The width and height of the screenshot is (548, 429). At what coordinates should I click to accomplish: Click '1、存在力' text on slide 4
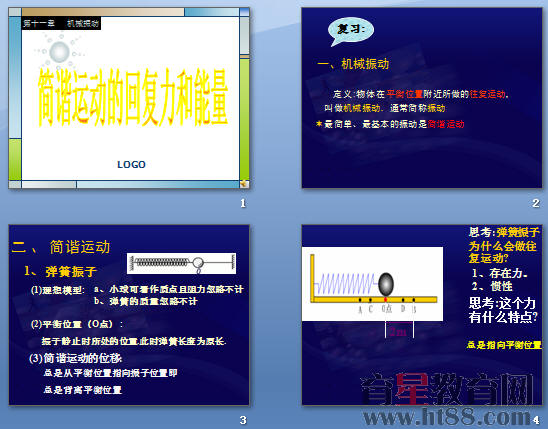click(x=499, y=273)
